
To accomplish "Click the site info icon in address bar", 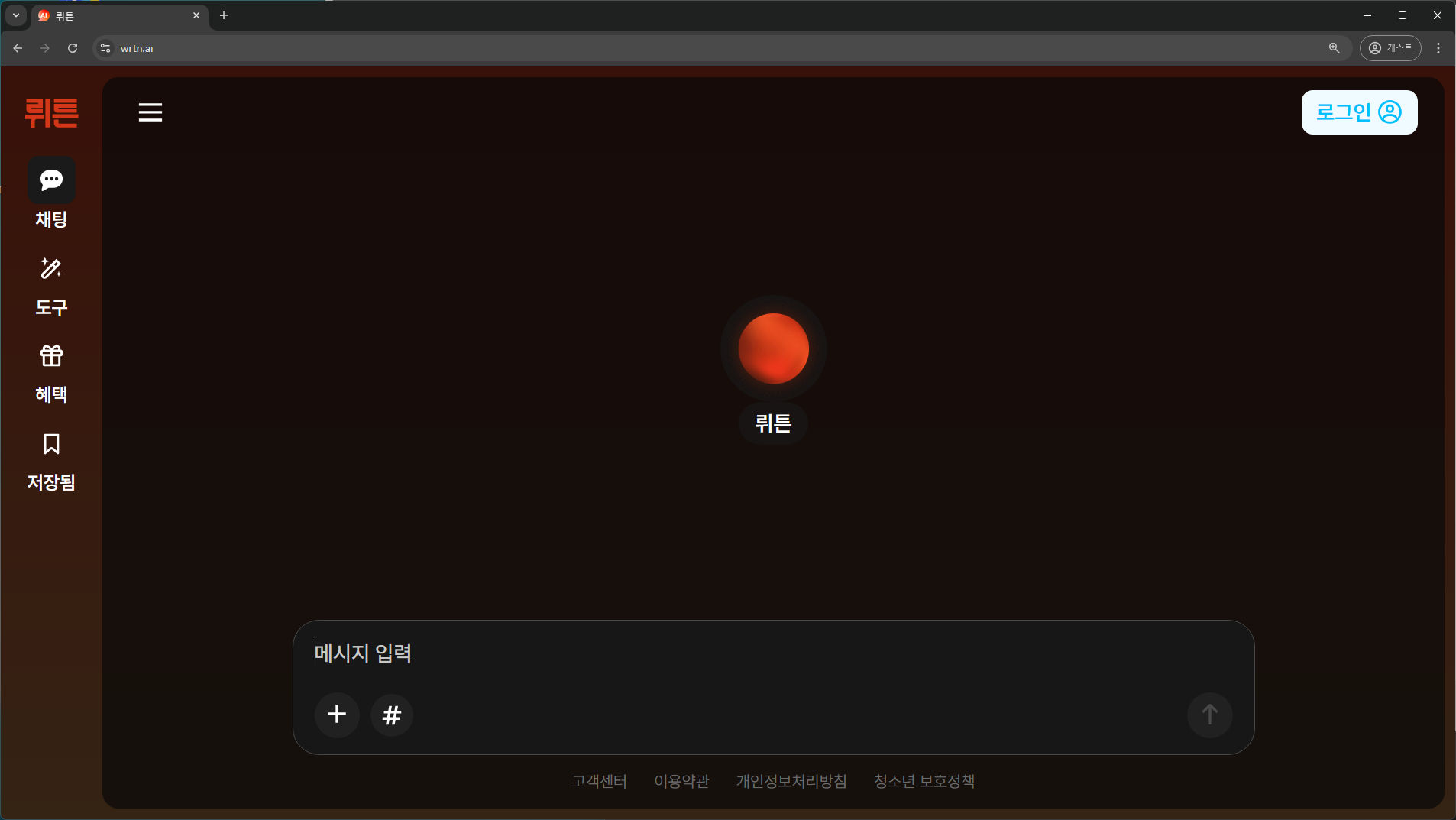I will [105, 48].
